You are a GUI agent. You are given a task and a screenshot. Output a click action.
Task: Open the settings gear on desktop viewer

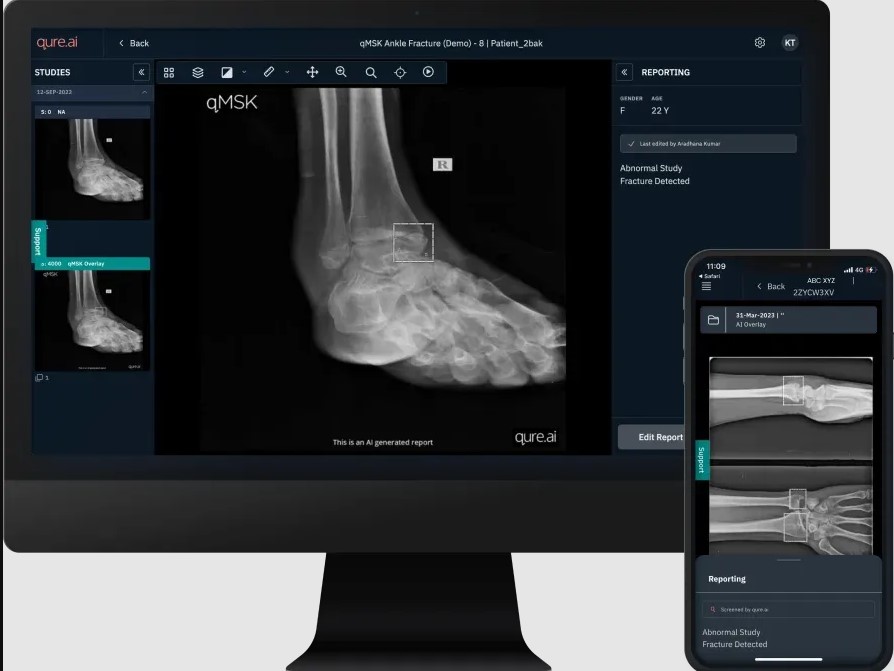click(x=759, y=43)
